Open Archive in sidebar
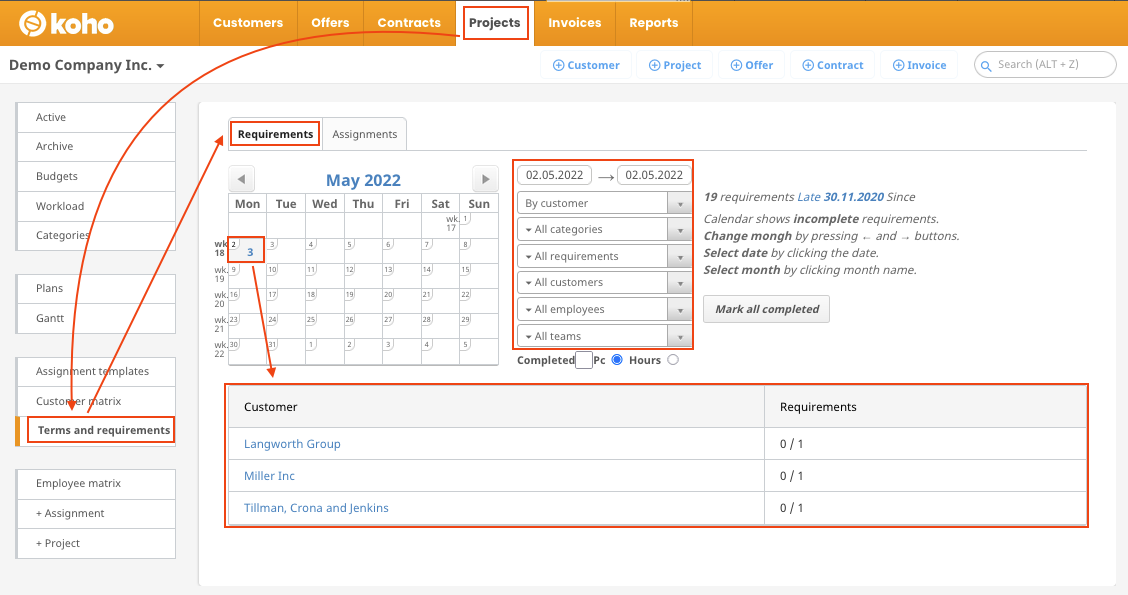Screen dimensions: 1128x595 pyautogui.click(x=96, y=147)
